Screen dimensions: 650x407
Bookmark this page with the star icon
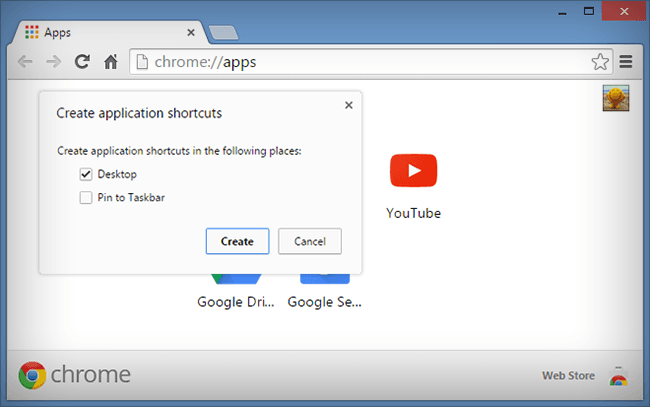click(600, 62)
